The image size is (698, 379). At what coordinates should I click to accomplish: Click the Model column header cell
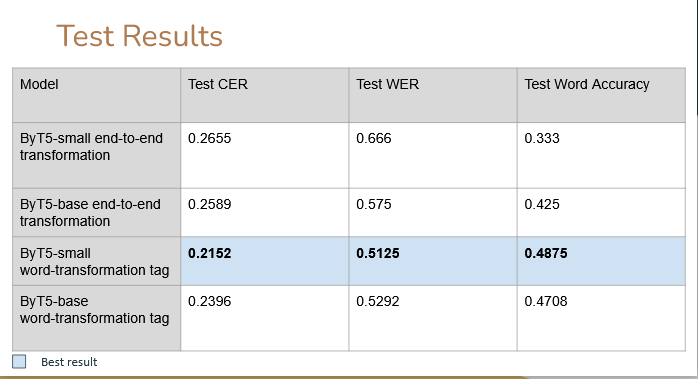tap(97, 95)
